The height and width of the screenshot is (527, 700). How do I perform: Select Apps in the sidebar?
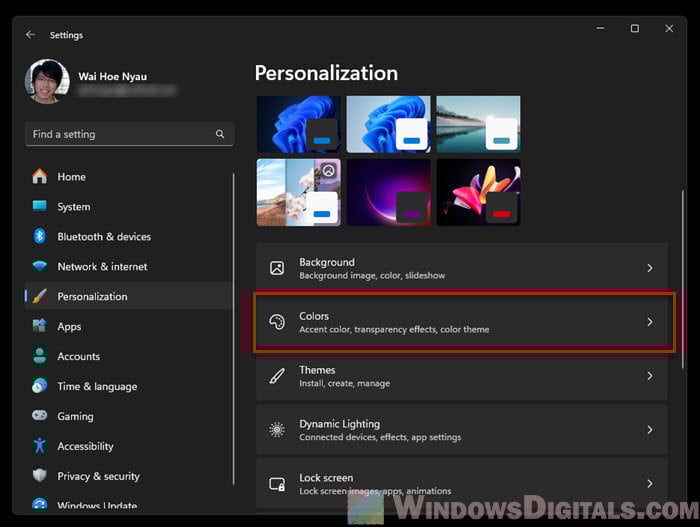click(x=129, y=326)
